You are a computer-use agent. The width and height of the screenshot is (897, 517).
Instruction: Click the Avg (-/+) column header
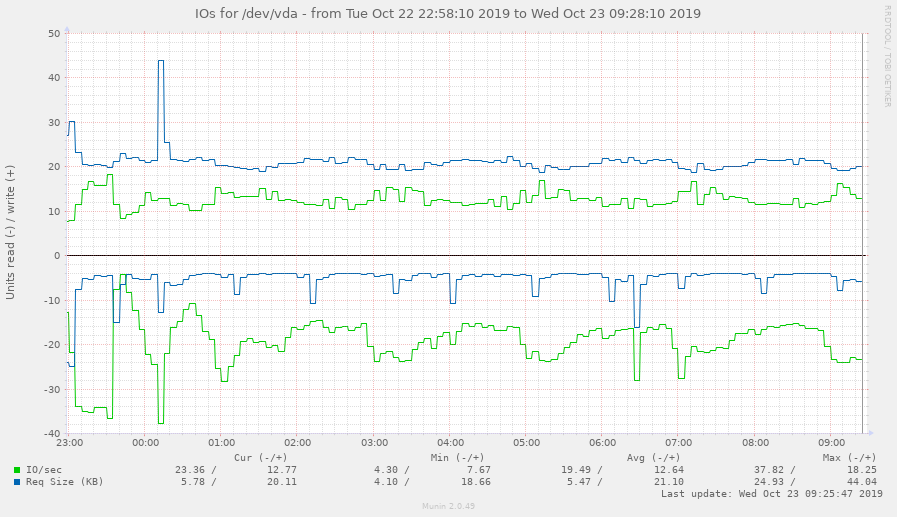[654, 458]
